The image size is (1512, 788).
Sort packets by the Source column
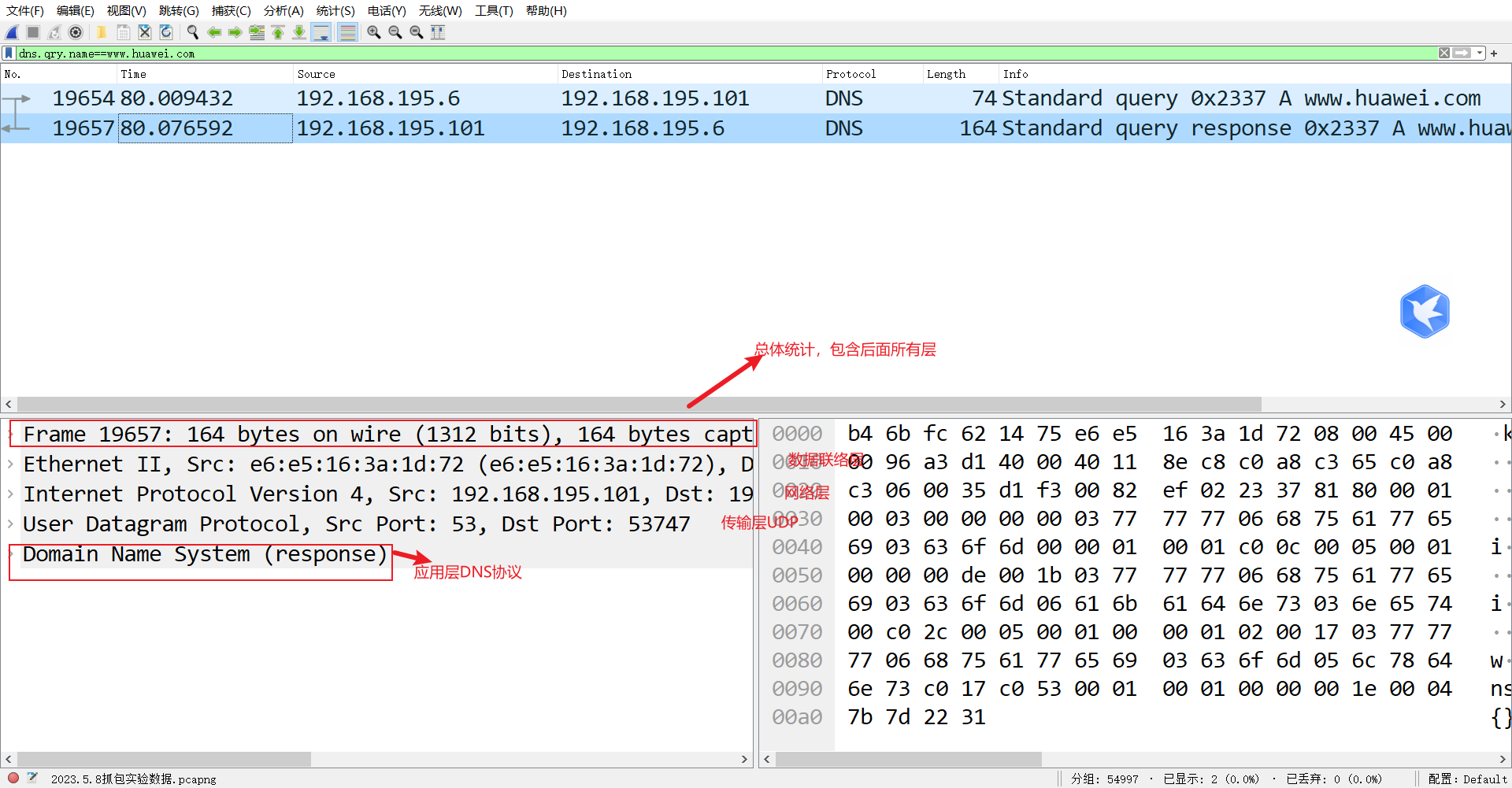click(426, 74)
